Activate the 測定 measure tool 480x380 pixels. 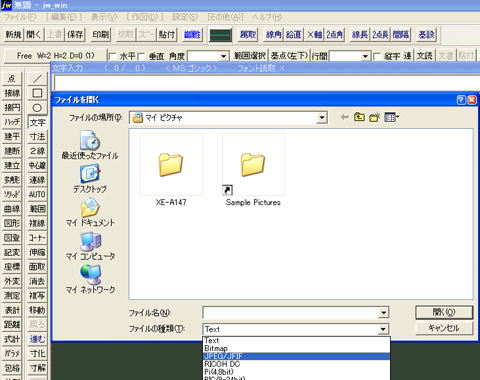click(x=12, y=296)
